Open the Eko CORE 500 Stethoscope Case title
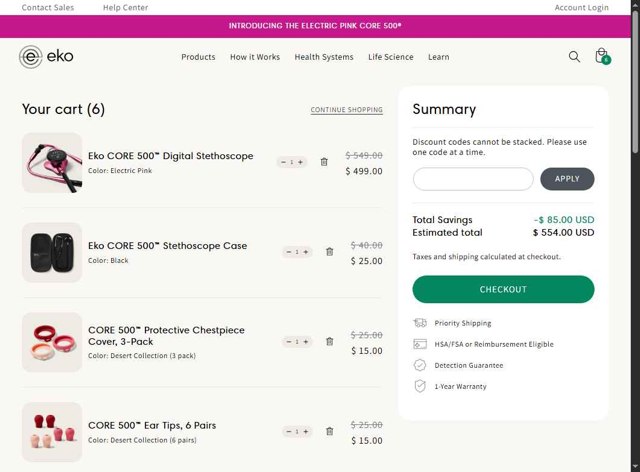The width and height of the screenshot is (640, 472). (x=167, y=245)
